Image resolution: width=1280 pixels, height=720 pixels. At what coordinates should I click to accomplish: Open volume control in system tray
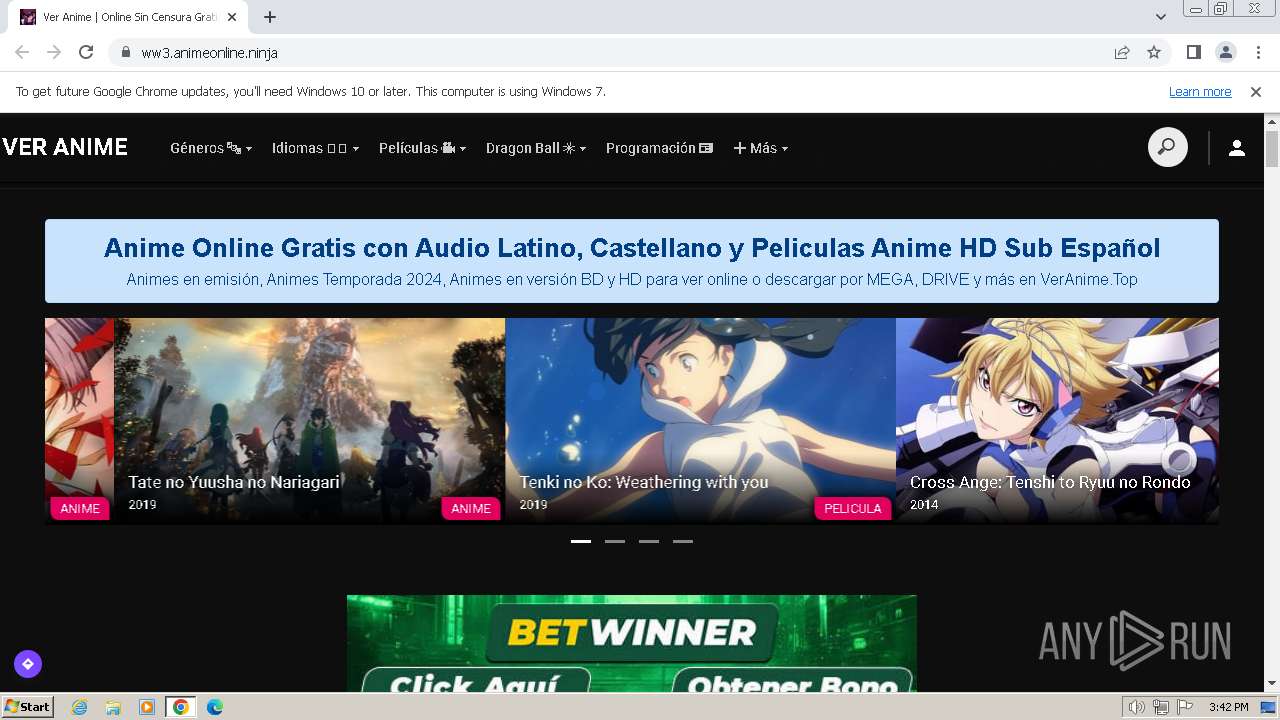(1136, 707)
